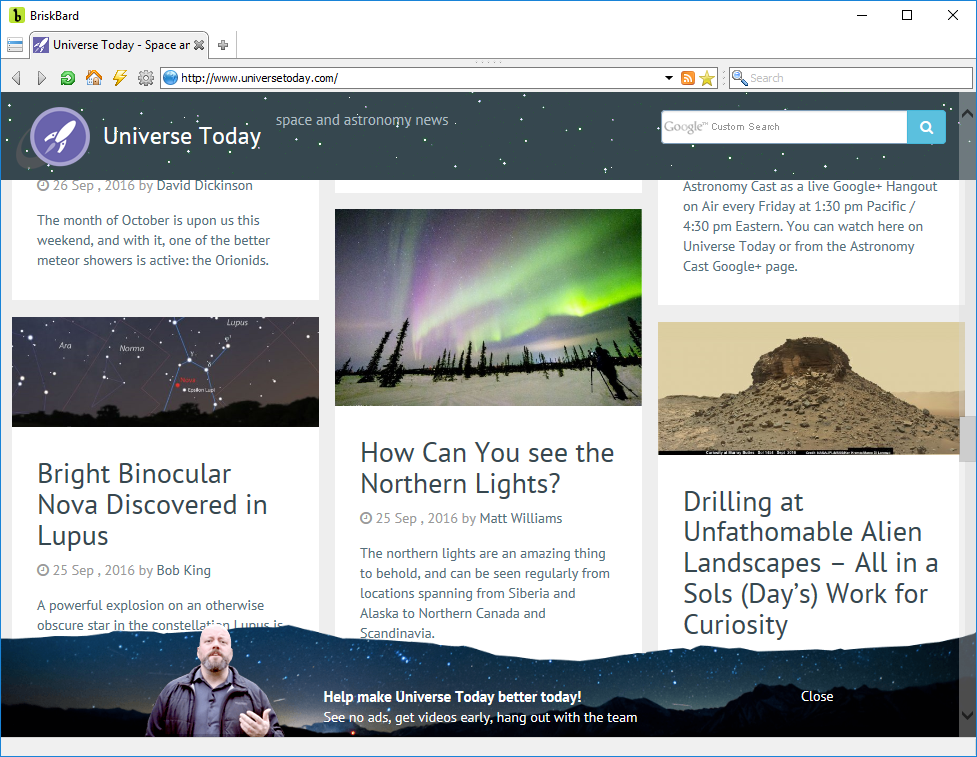
Task: Select the Universe Today tab
Action: pyautogui.click(x=118, y=45)
